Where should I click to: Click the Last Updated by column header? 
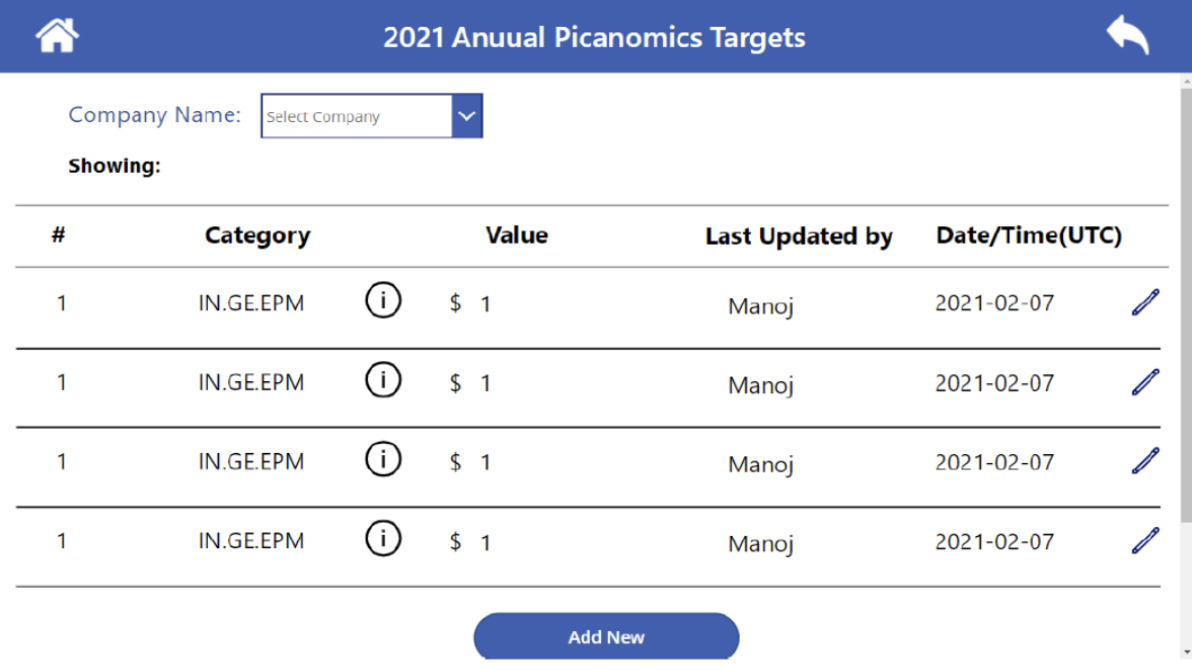pyautogui.click(x=798, y=237)
